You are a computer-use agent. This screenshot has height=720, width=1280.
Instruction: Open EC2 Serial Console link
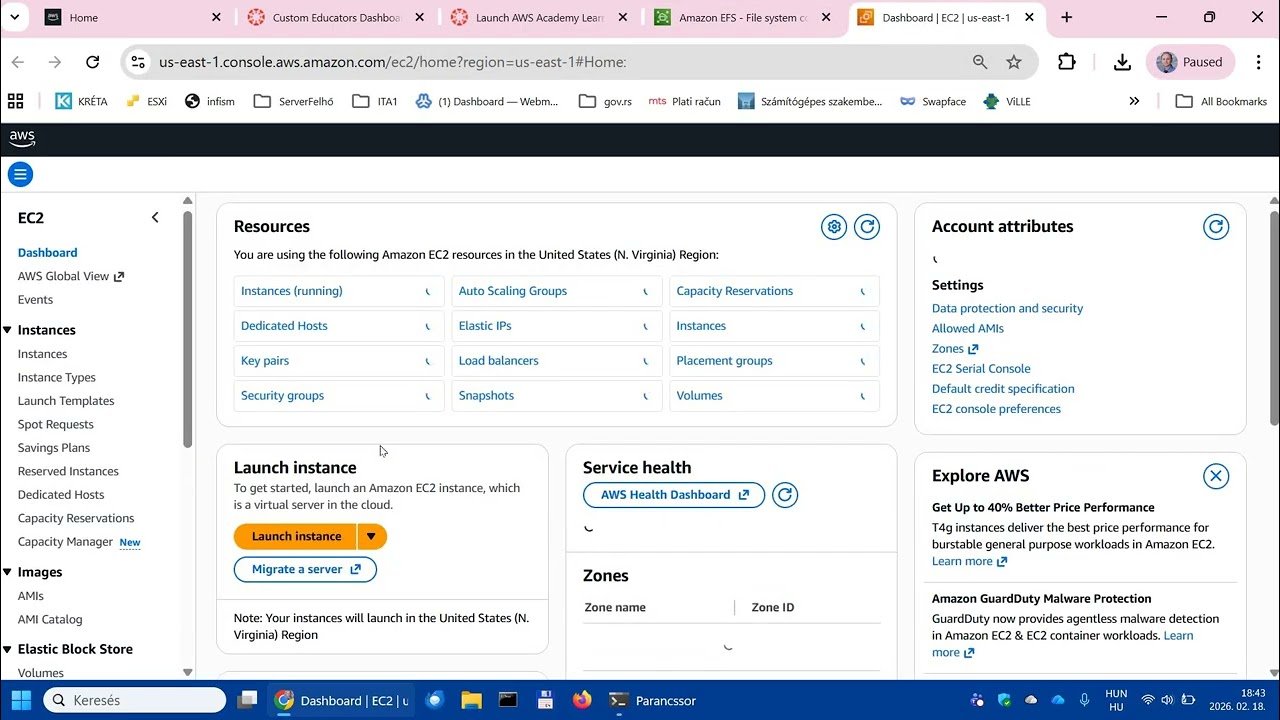(981, 369)
